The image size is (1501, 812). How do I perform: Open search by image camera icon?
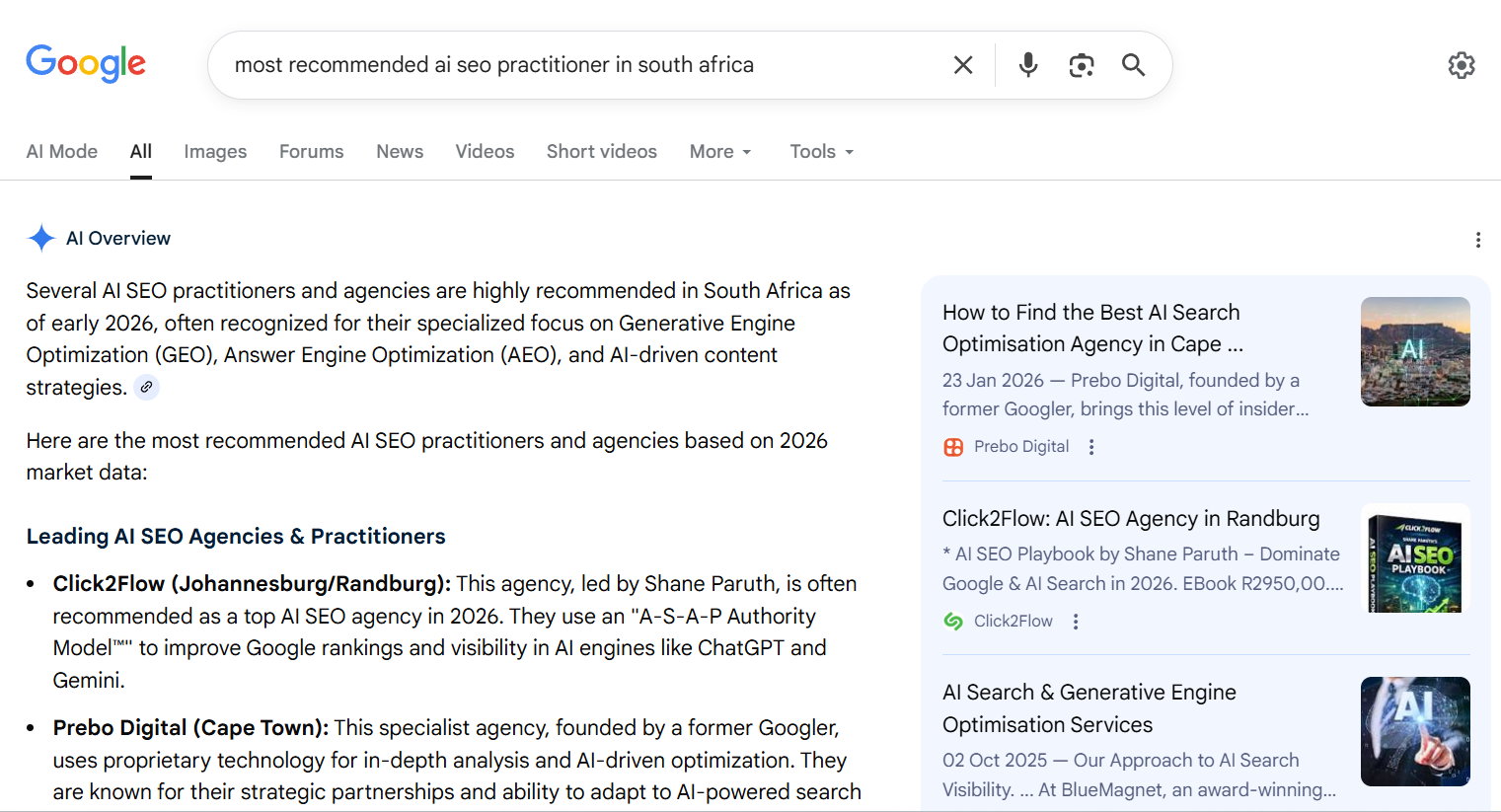click(x=1082, y=65)
